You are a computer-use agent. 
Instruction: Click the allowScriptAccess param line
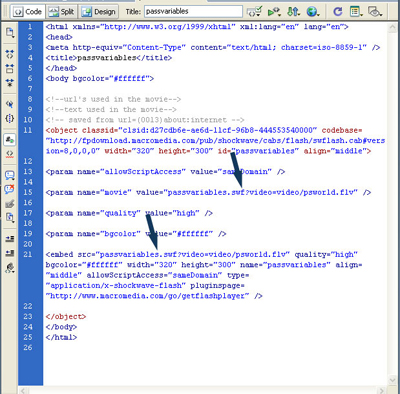pos(165,172)
